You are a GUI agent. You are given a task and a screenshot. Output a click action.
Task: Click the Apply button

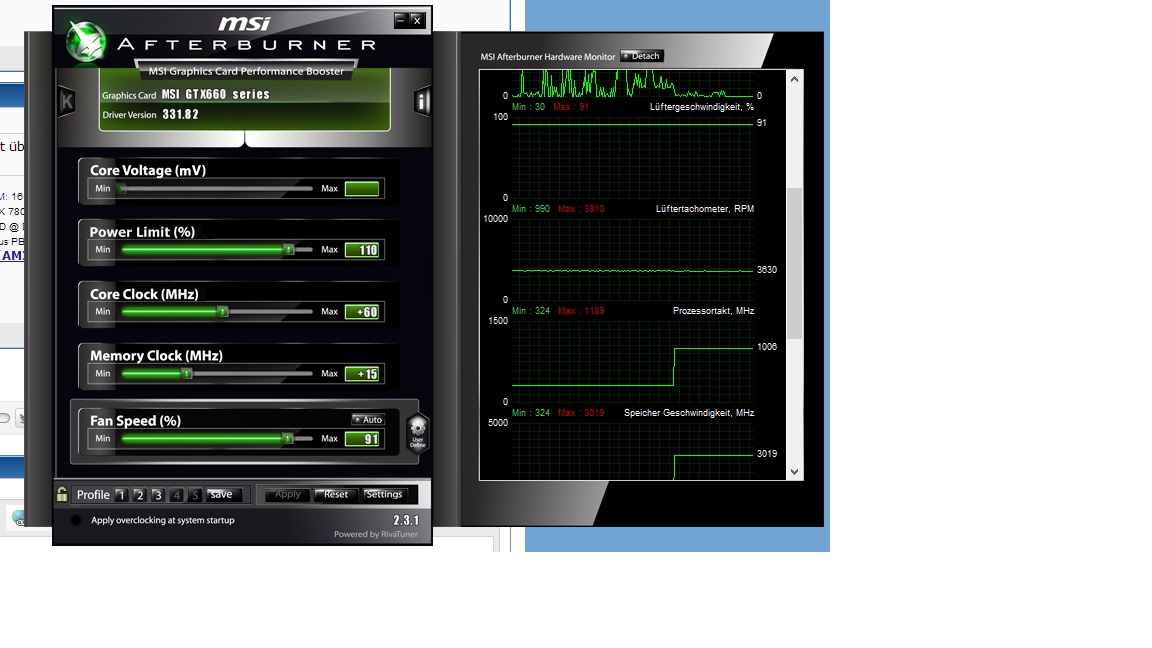[287, 494]
